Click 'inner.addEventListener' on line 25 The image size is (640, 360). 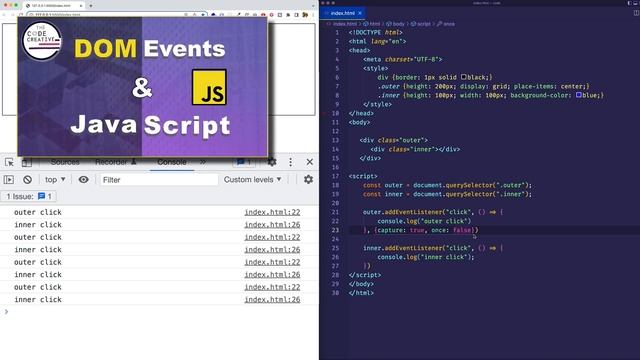[x=402, y=248]
